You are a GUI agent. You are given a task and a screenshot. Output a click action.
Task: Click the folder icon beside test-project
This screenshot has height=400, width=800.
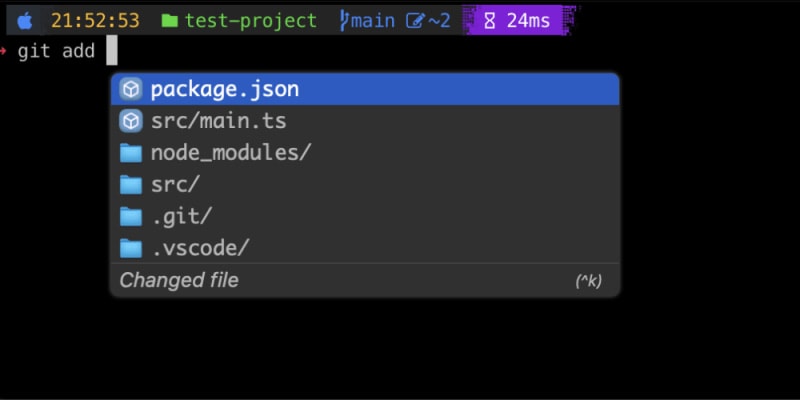tap(169, 20)
